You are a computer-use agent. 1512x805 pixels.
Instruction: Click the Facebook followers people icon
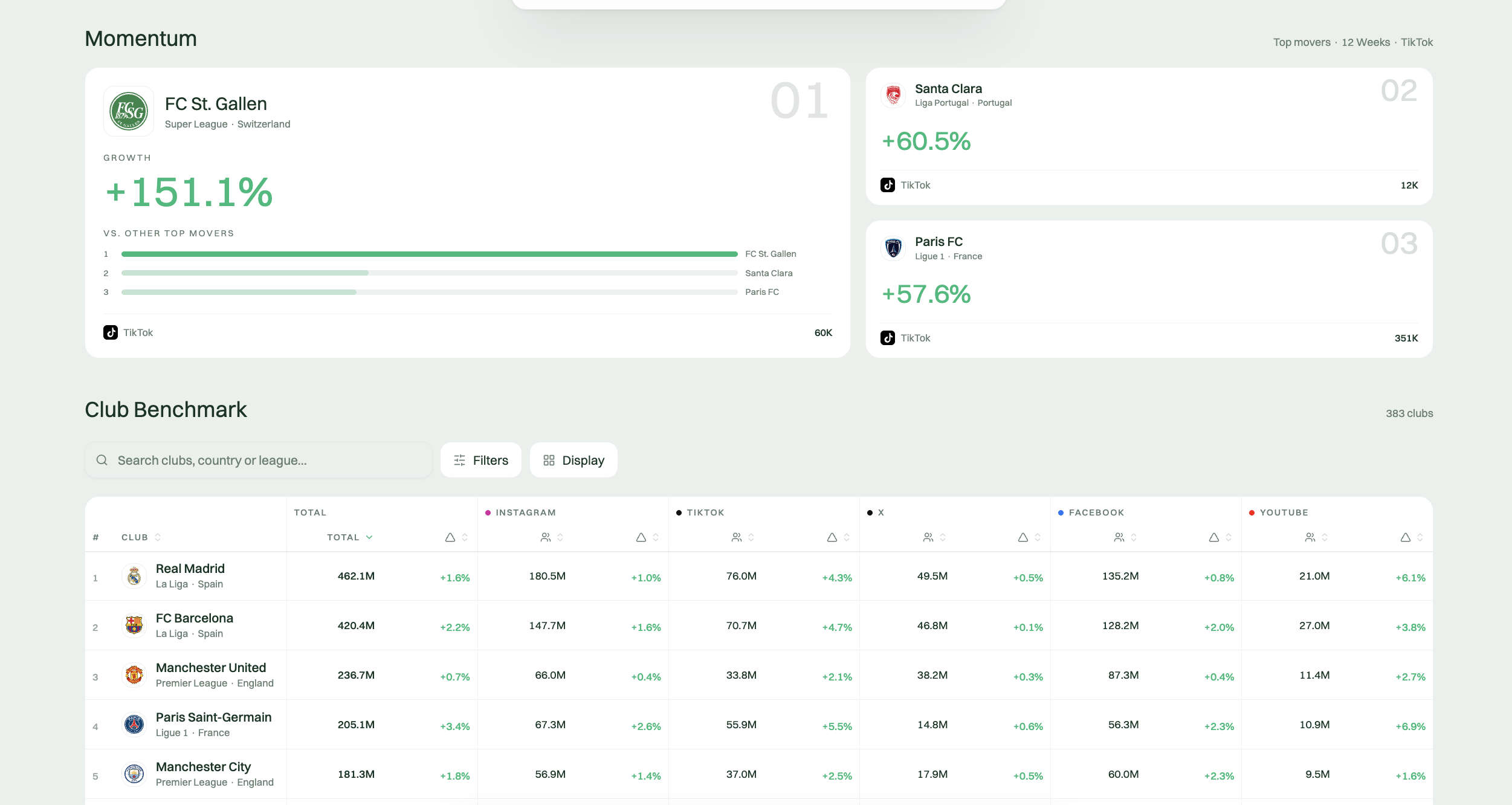[x=1119, y=537]
